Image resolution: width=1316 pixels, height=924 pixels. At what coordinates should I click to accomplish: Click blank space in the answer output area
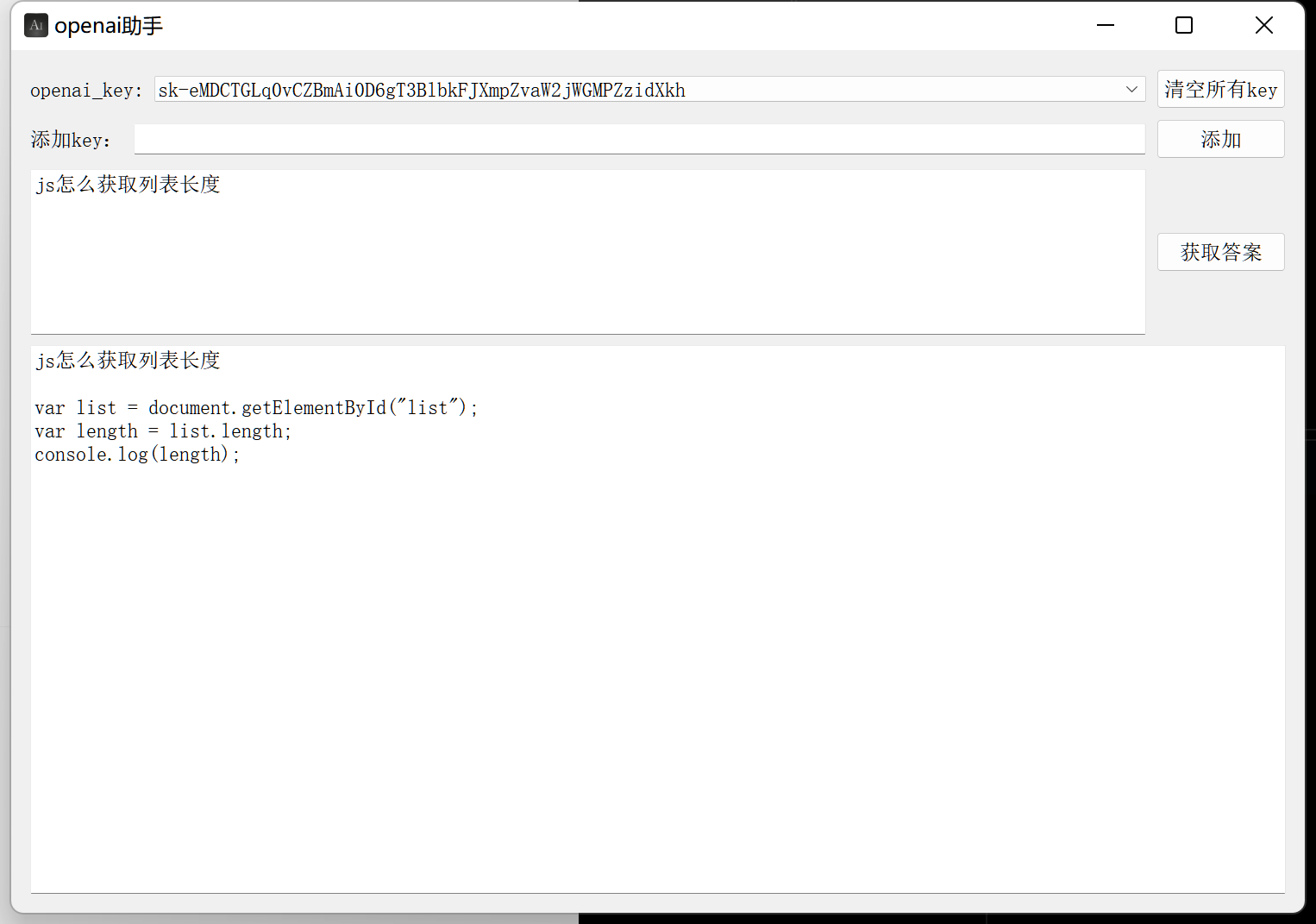click(655, 673)
